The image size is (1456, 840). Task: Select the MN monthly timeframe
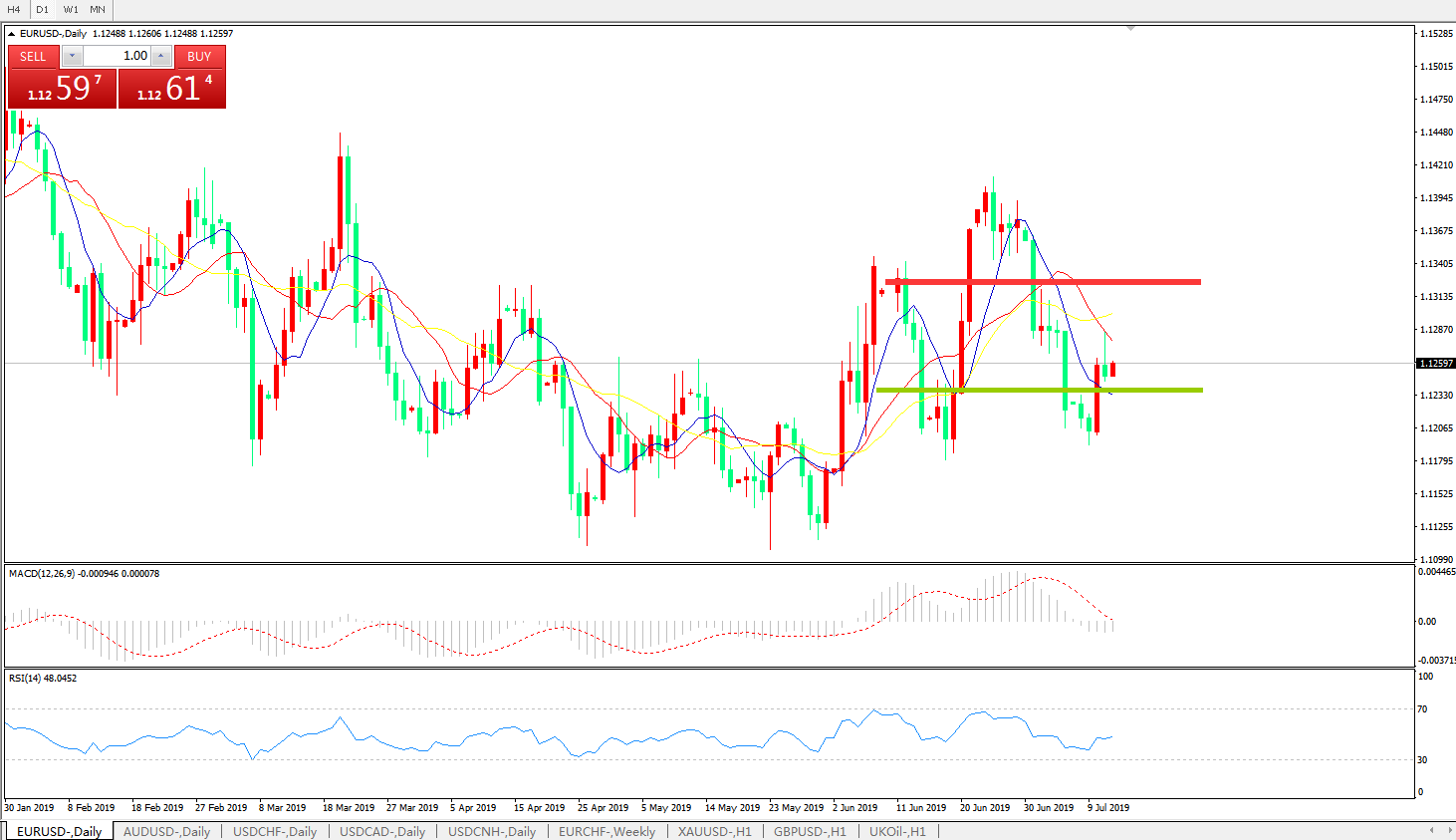tap(98, 9)
